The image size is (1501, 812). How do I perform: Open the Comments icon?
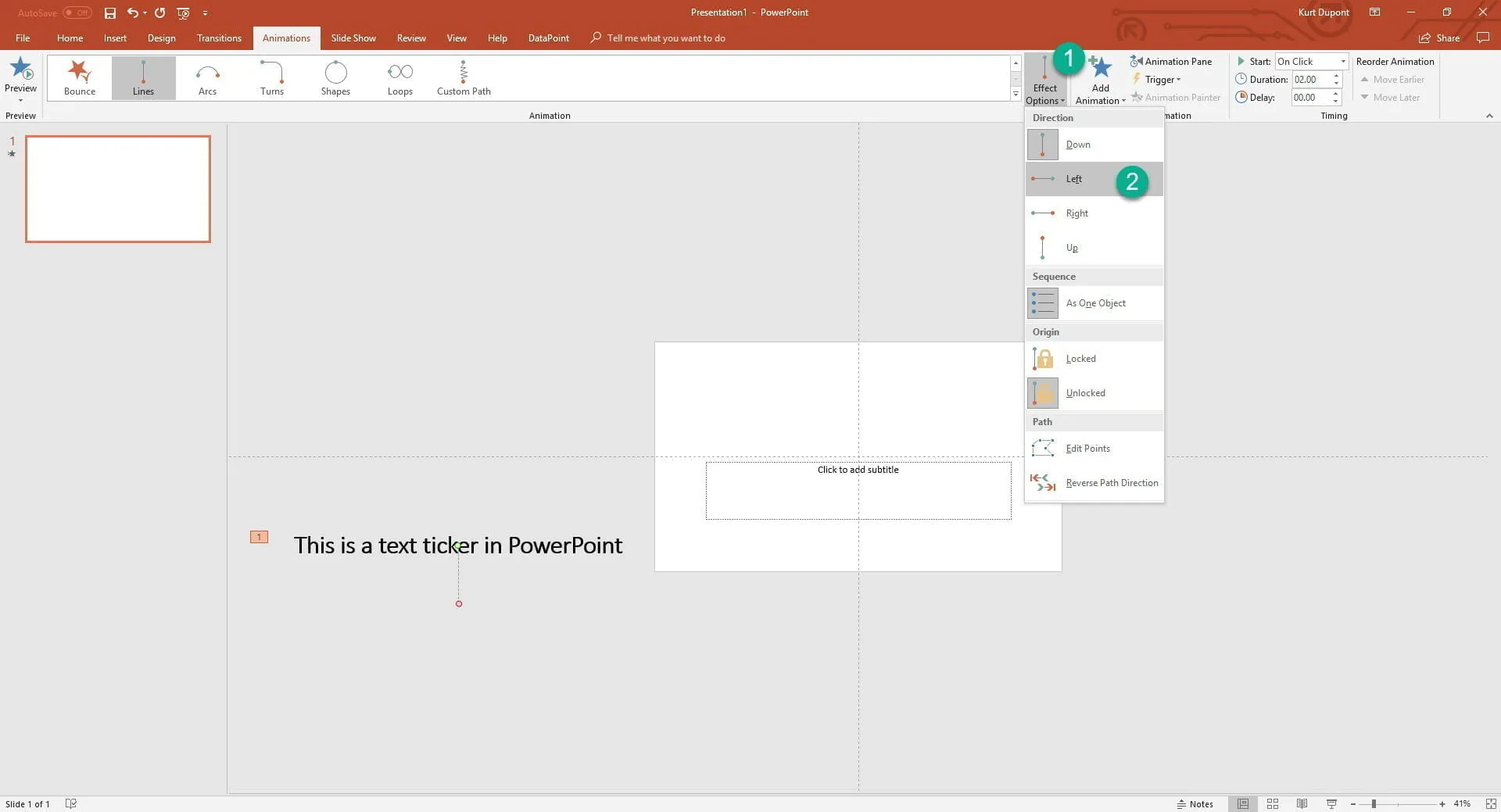(x=1482, y=38)
